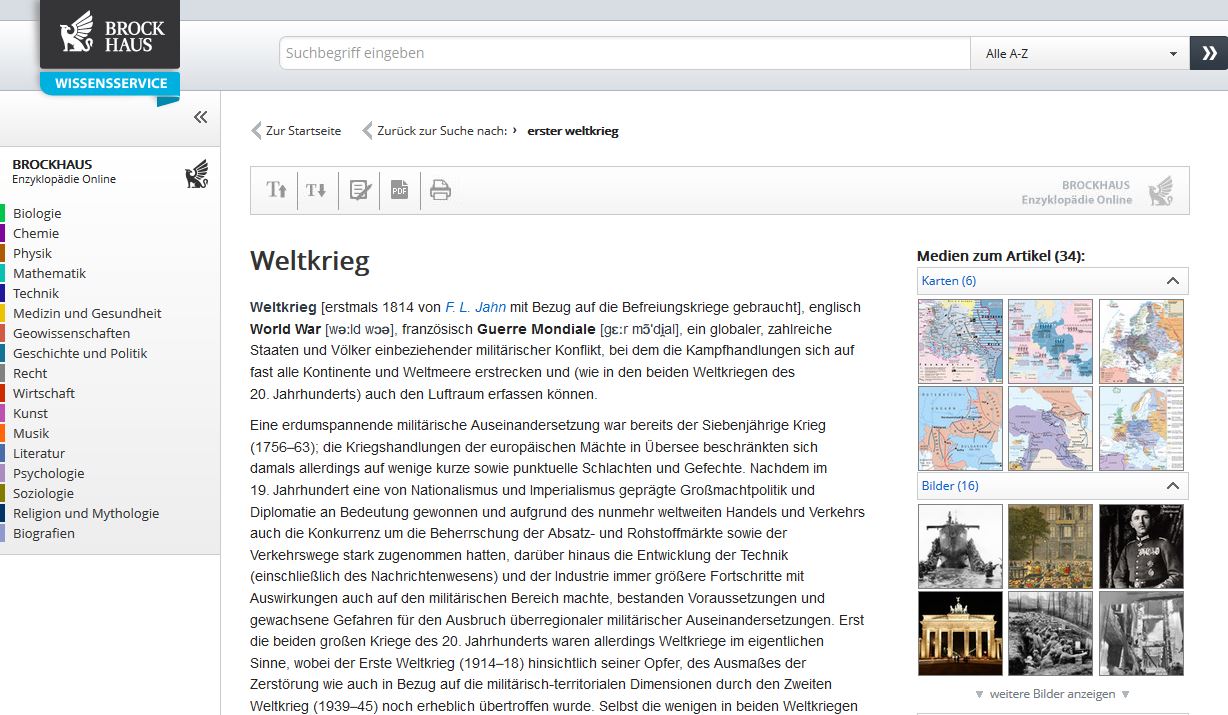Image resolution: width=1228 pixels, height=715 pixels.
Task: Collapse the Karten (6) section
Action: (x=1172, y=281)
